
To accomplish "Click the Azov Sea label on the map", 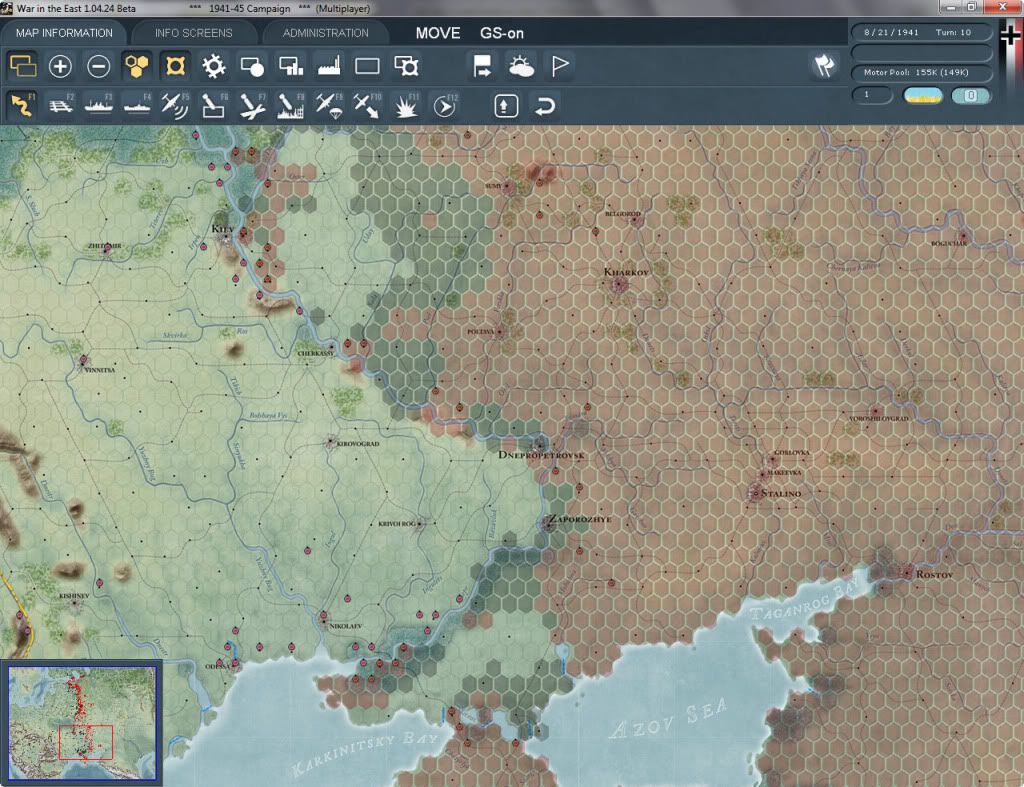I will tap(668, 718).
